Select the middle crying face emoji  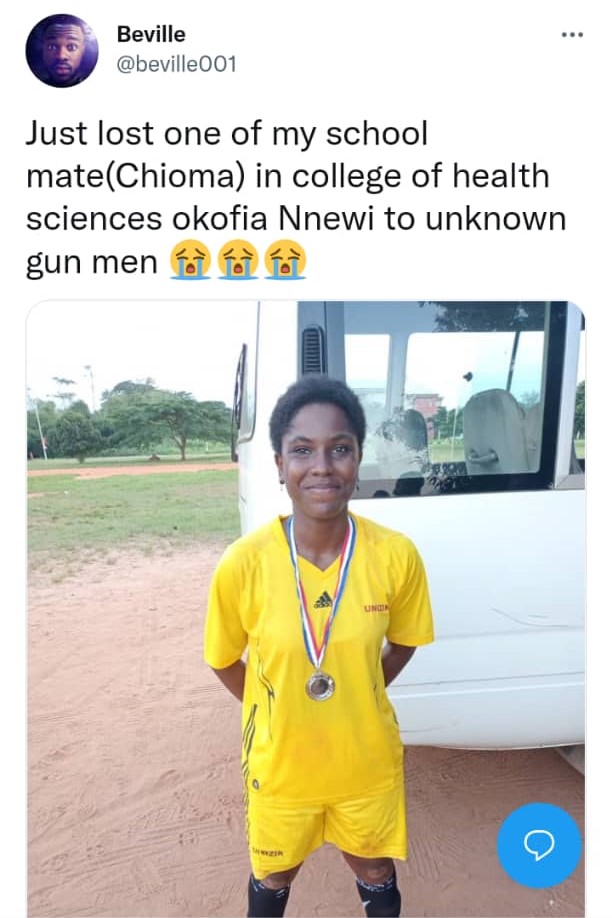[238, 259]
